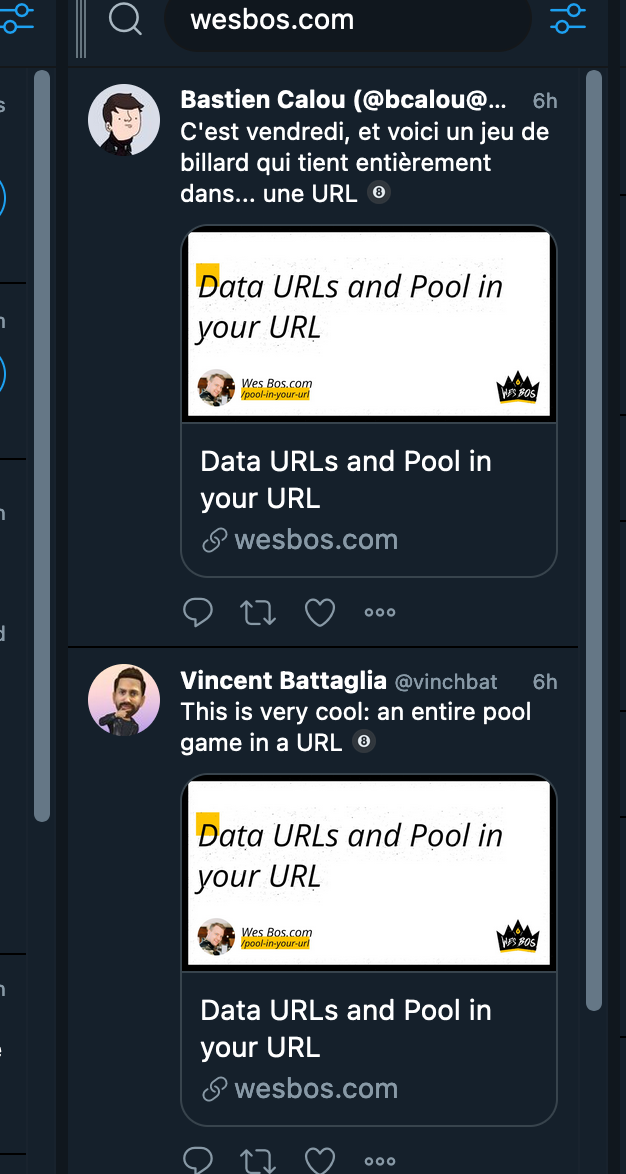Click Vincent Battaglia's profile avatar
Viewport: 626px width, 1174px height.
[124, 700]
